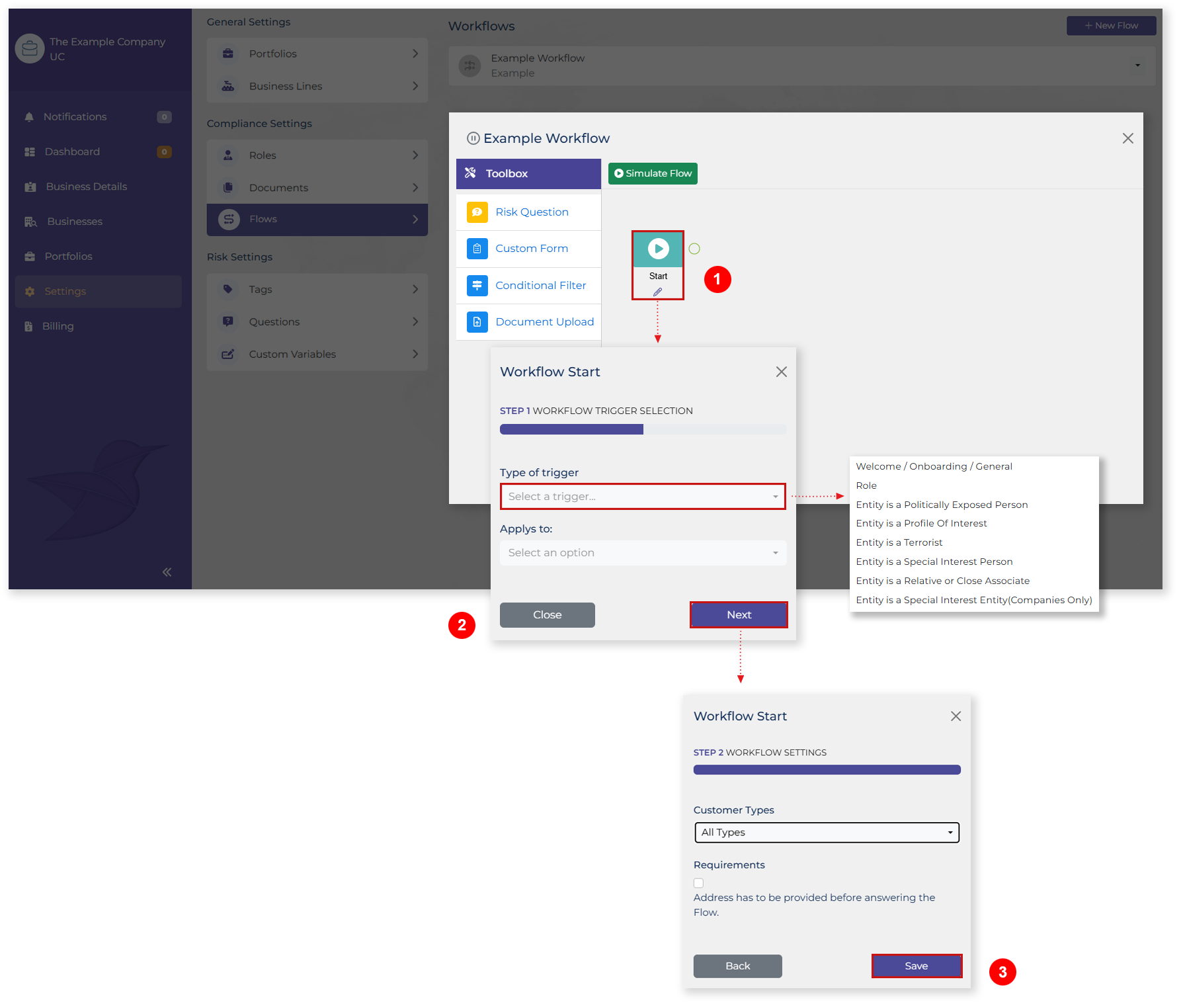The height and width of the screenshot is (1008, 1183).
Task: Choose Entity is a Relative or Close Associate
Action: tap(942, 581)
